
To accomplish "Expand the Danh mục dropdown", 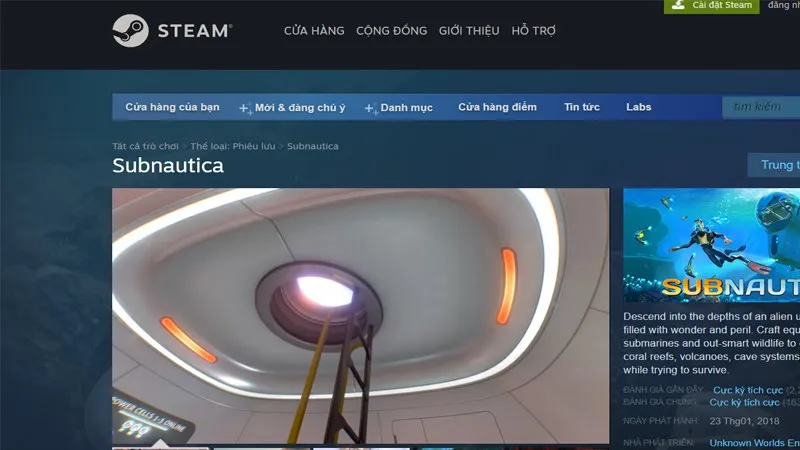I will point(407,108).
